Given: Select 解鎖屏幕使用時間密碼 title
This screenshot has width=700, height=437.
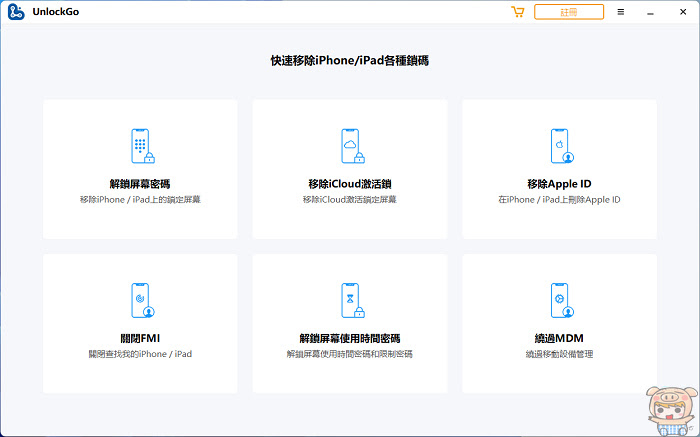Looking at the screenshot, I should [350, 338].
